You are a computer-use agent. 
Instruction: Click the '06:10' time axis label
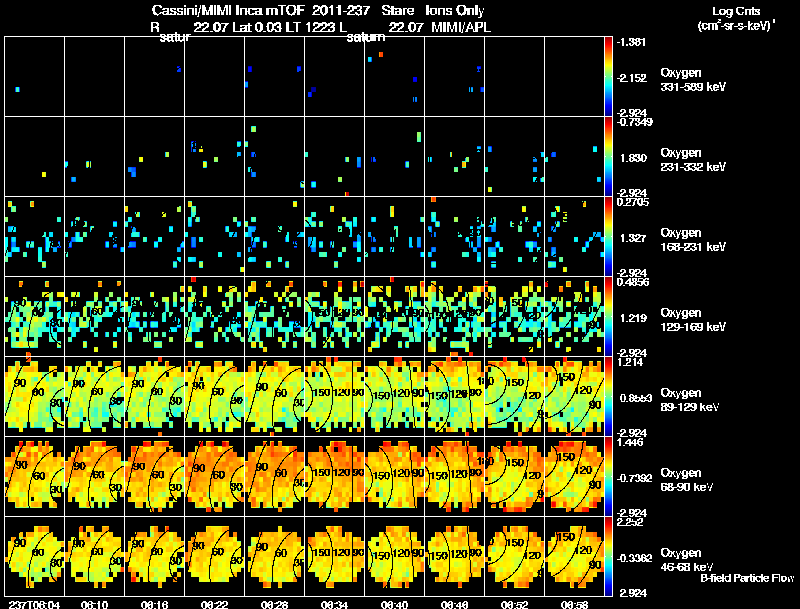[x=94, y=604]
